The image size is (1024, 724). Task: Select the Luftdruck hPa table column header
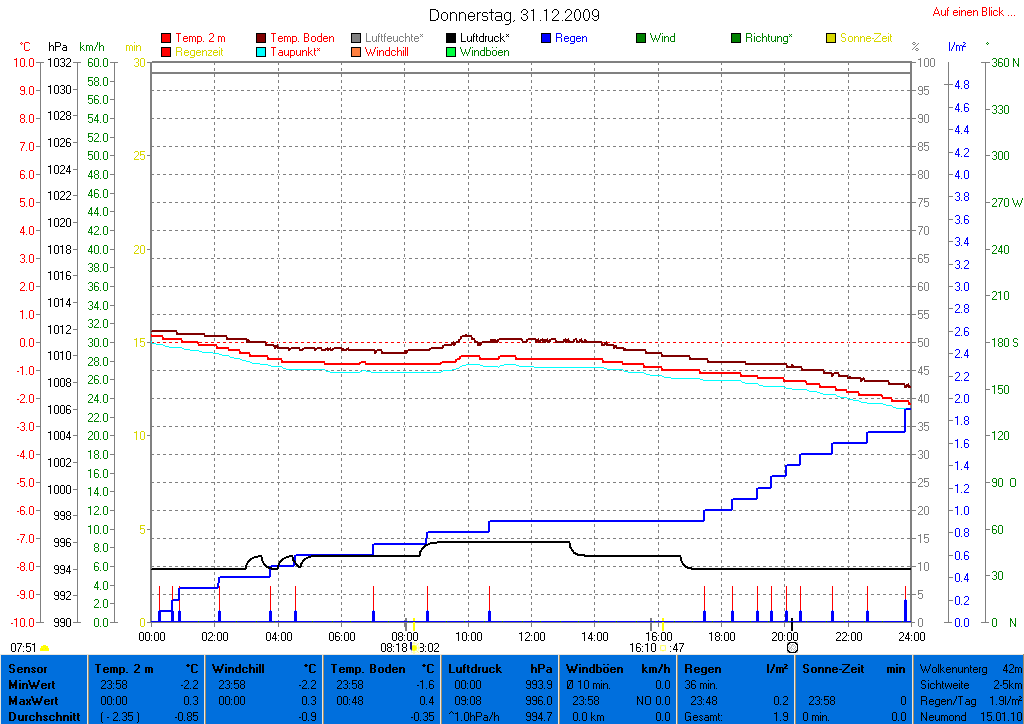click(x=500, y=667)
